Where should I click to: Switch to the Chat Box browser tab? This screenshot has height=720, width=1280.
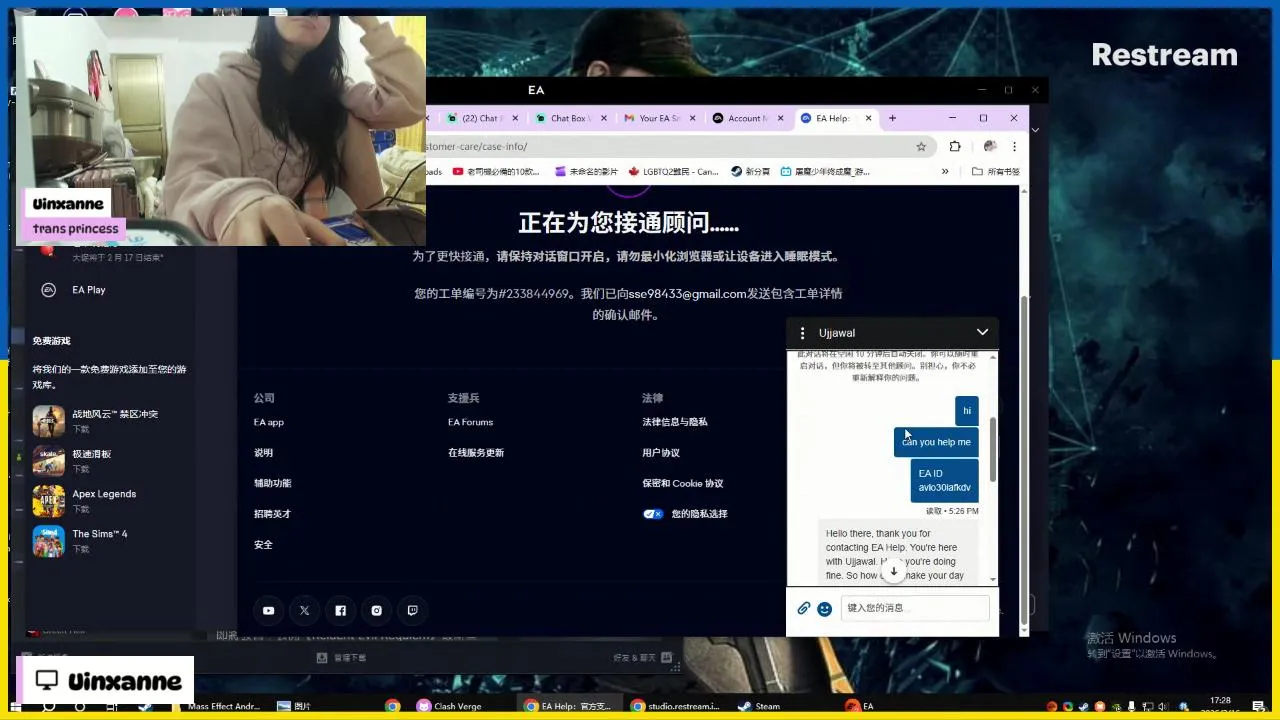570,118
